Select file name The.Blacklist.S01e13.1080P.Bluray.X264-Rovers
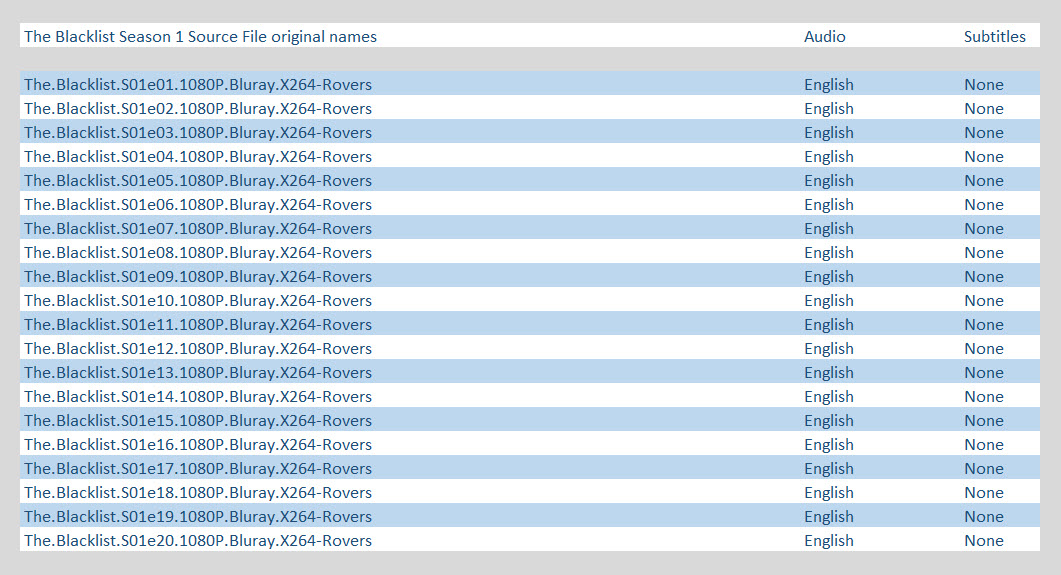Image resolution: width=1061 pixels, height=575 pixels. pos(198,373)
